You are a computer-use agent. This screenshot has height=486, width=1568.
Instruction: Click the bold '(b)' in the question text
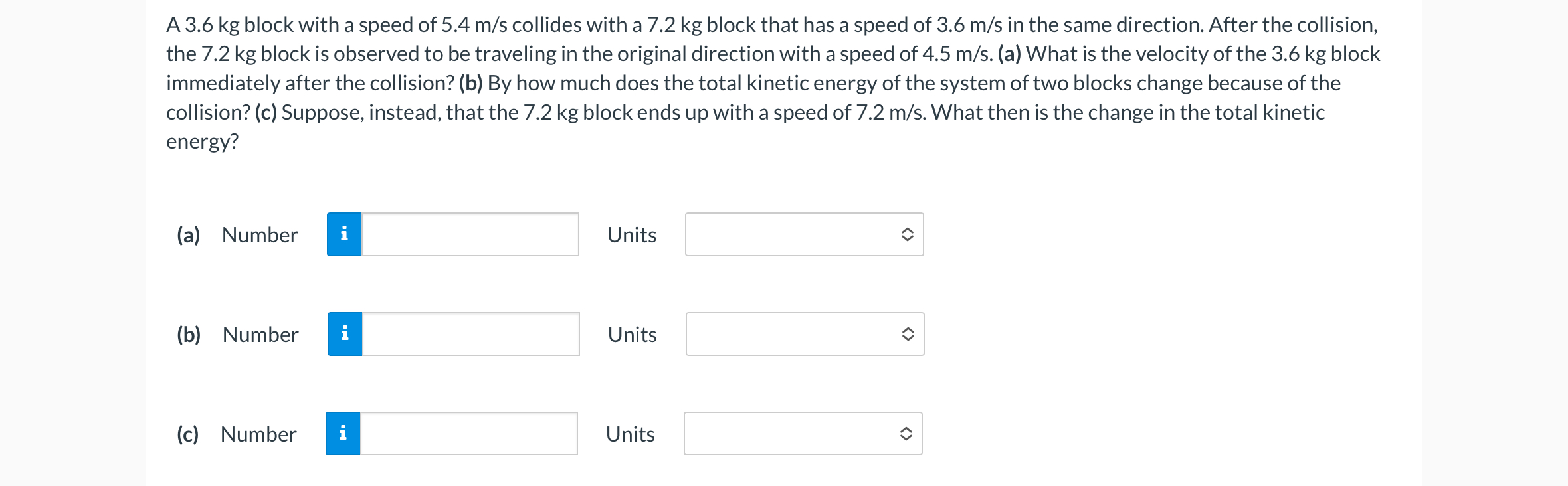pos(472,83)
